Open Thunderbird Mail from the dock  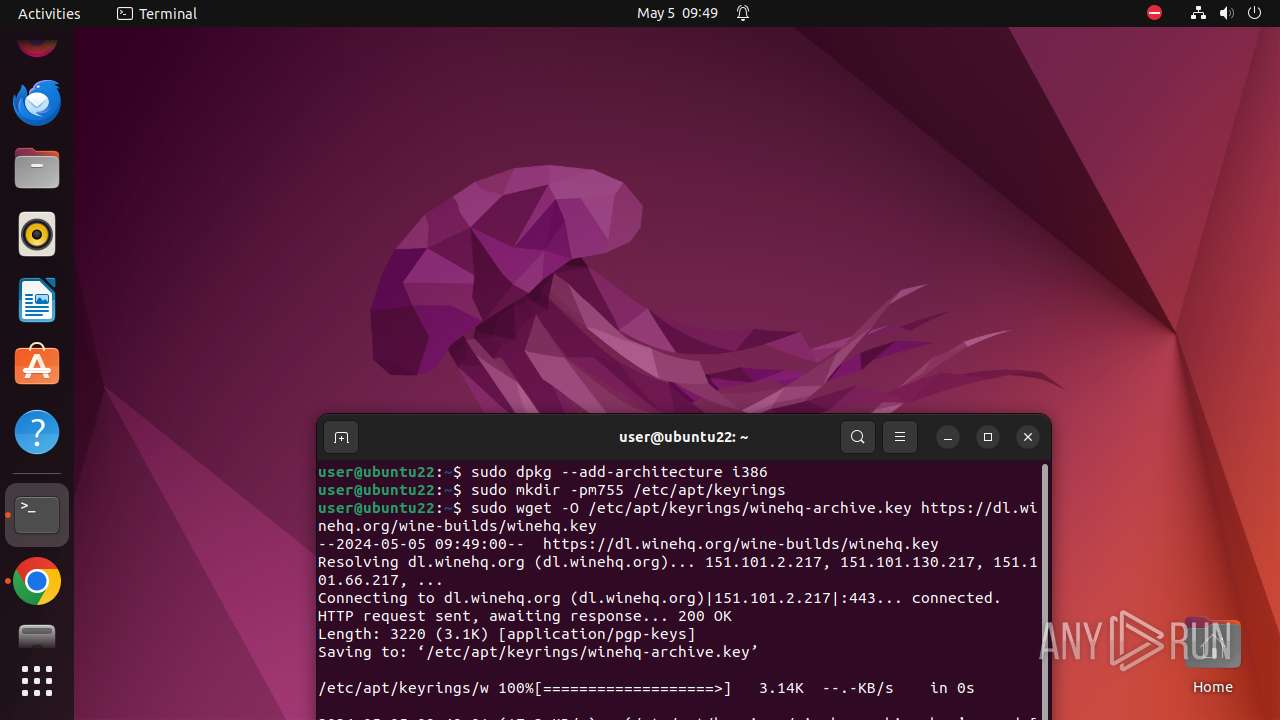pyautogui.click(x=37, y=102)
